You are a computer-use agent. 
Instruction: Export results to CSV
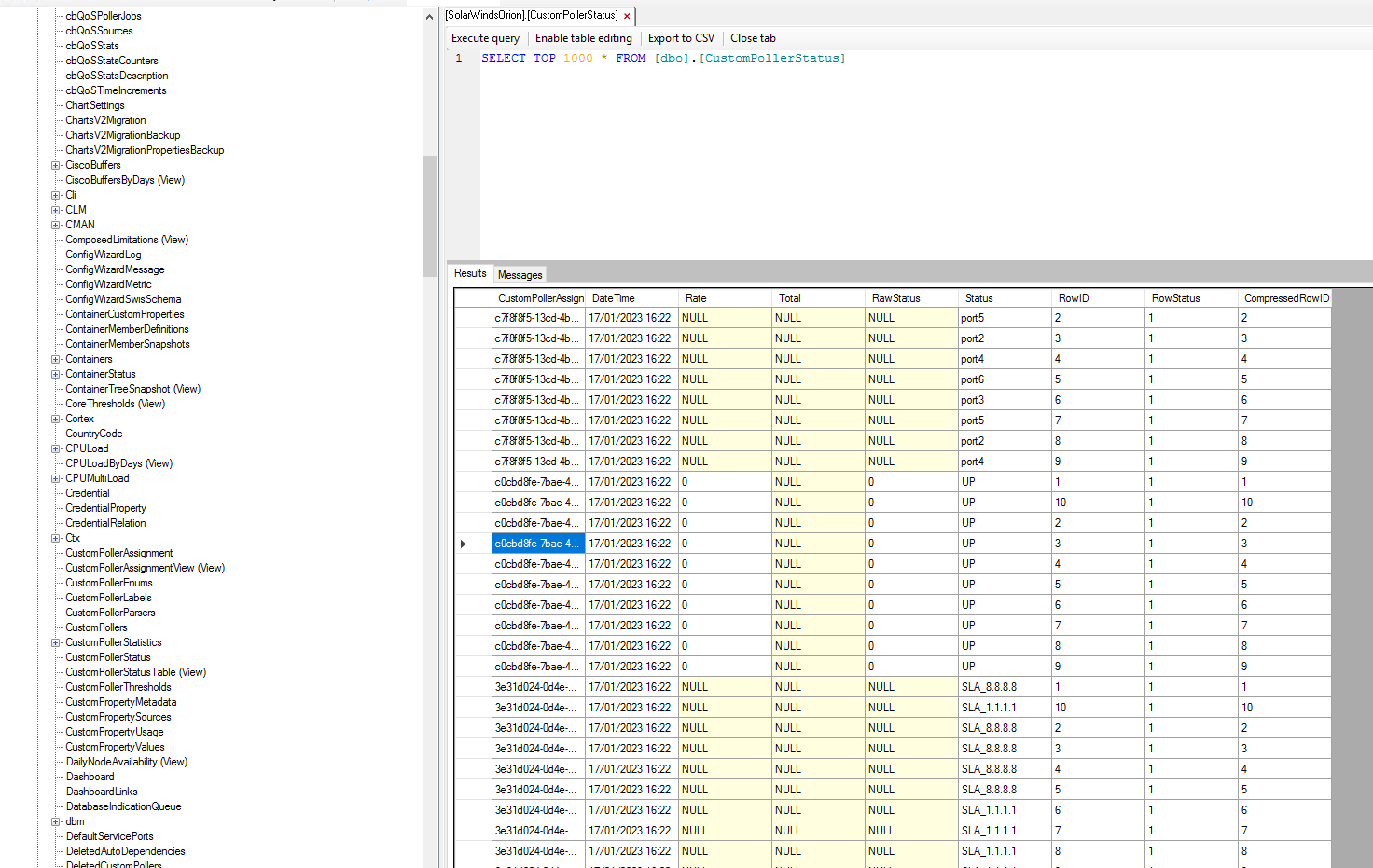[x=681, y=38]
